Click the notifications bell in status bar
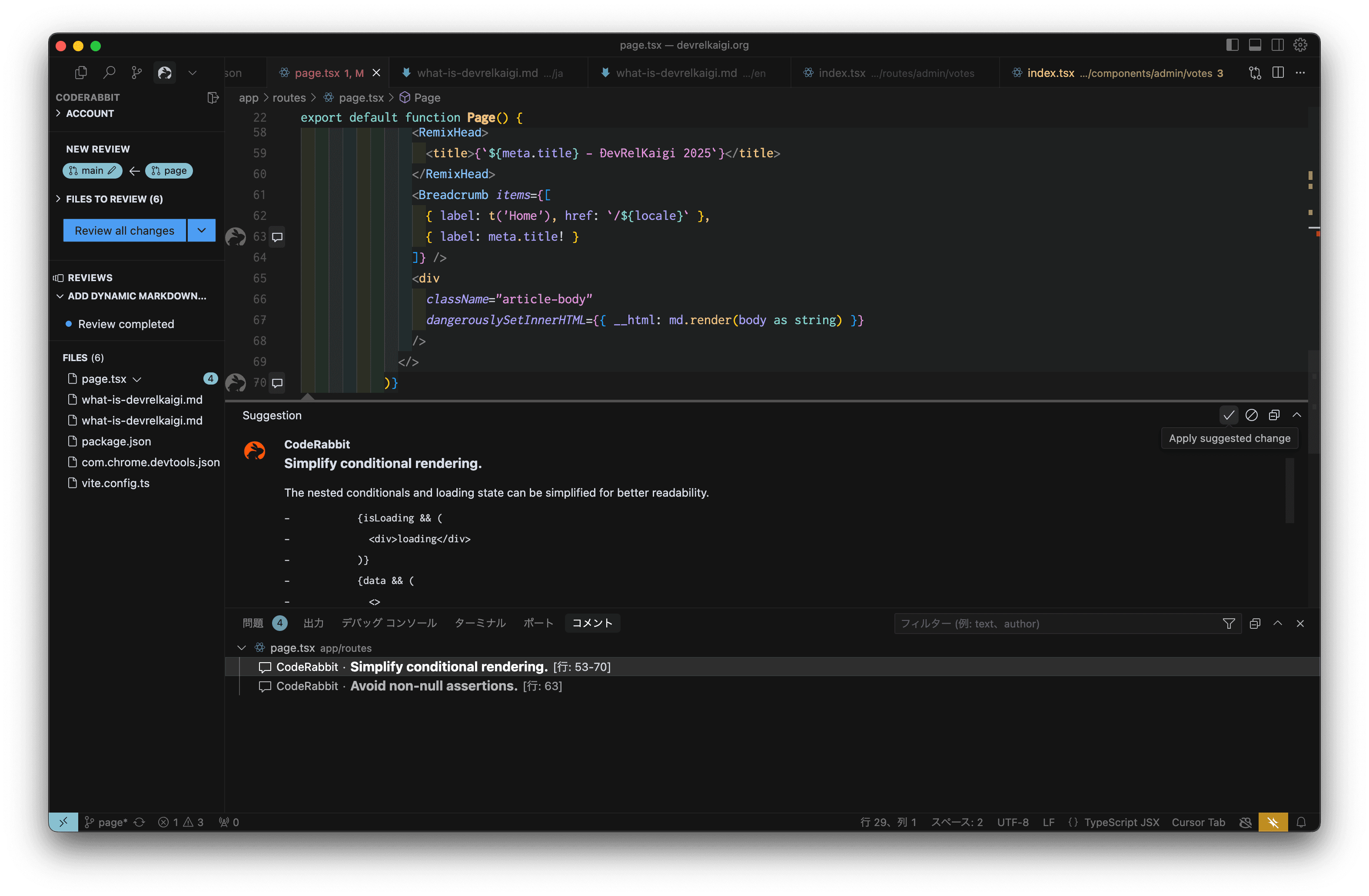1369x896 pixels. pyautogui.click(x=1301, y=823)
